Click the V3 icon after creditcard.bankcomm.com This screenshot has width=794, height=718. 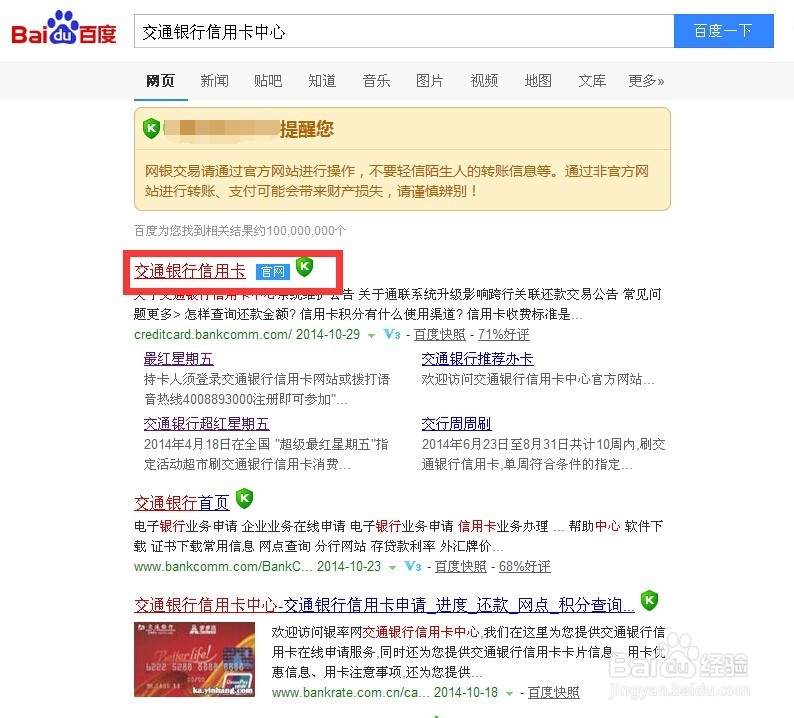[392, 334]
